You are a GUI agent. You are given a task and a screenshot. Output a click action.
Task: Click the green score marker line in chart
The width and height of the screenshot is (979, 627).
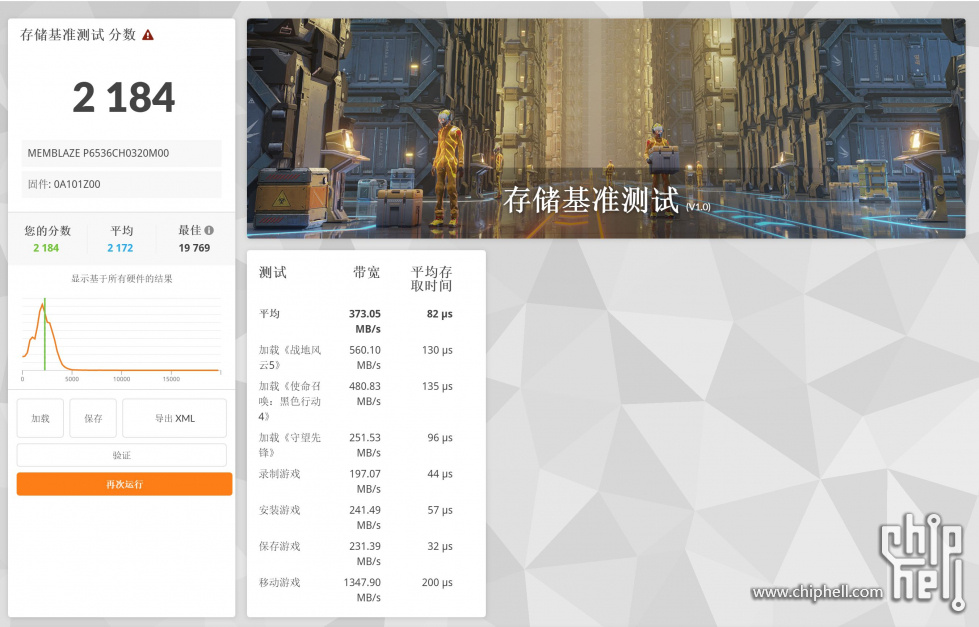coord(45,334)
